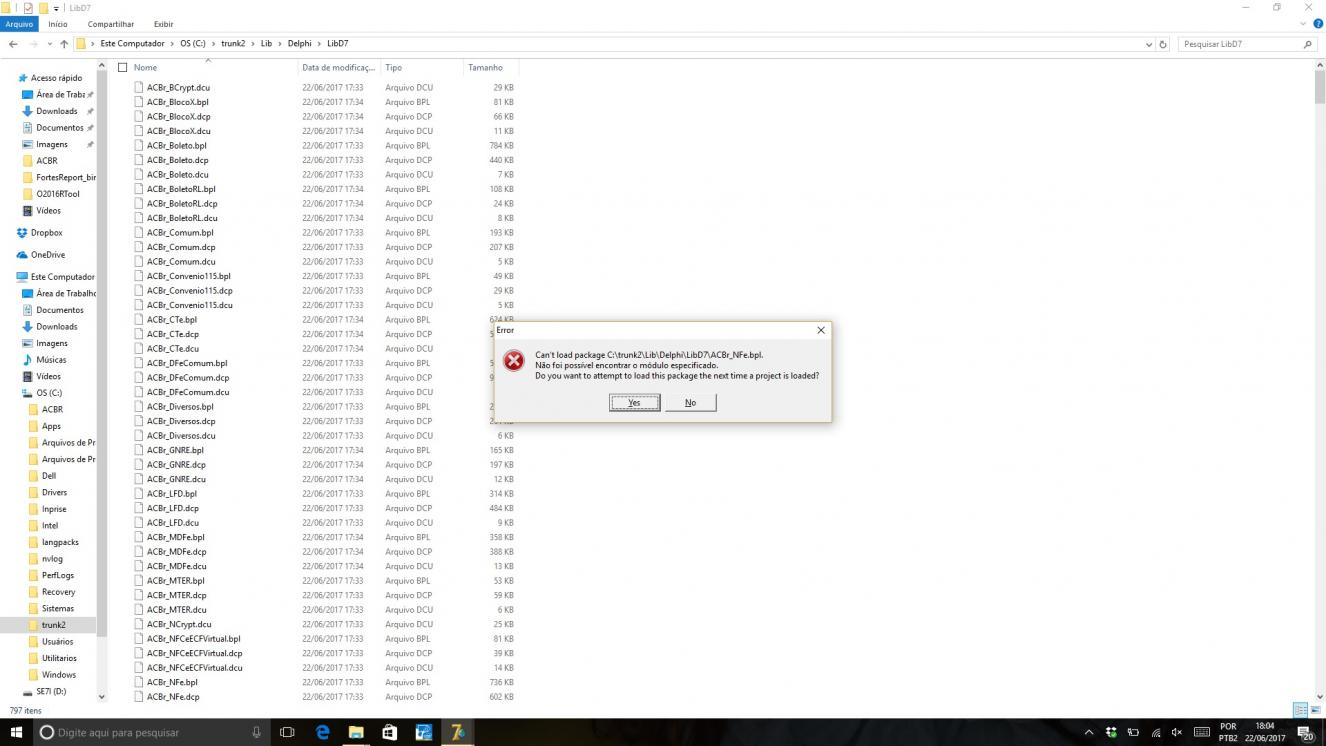
Task: Click the Cortana microphone icon
Action: point(256,732)
